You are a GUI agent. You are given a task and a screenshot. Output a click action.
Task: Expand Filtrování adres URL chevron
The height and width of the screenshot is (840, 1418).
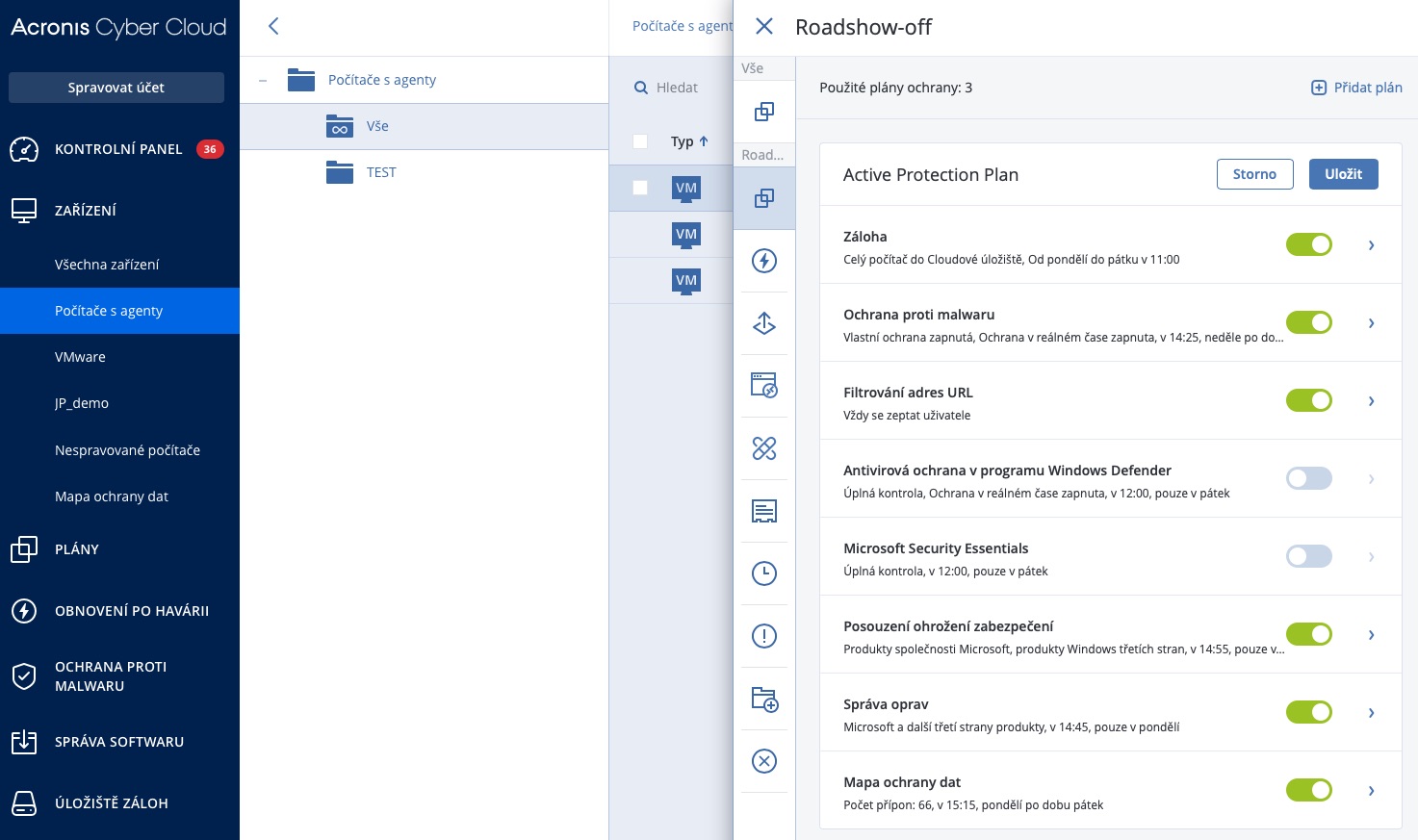(1371, 401)
